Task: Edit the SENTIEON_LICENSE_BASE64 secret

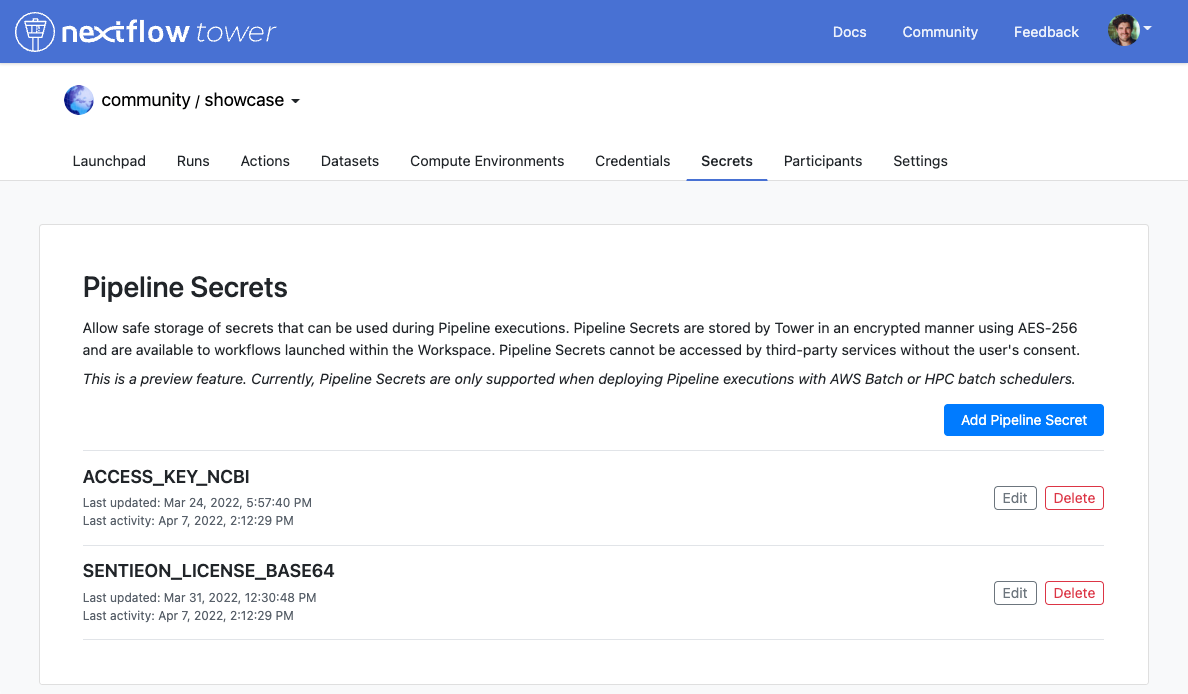Action: click(1015, 592)
